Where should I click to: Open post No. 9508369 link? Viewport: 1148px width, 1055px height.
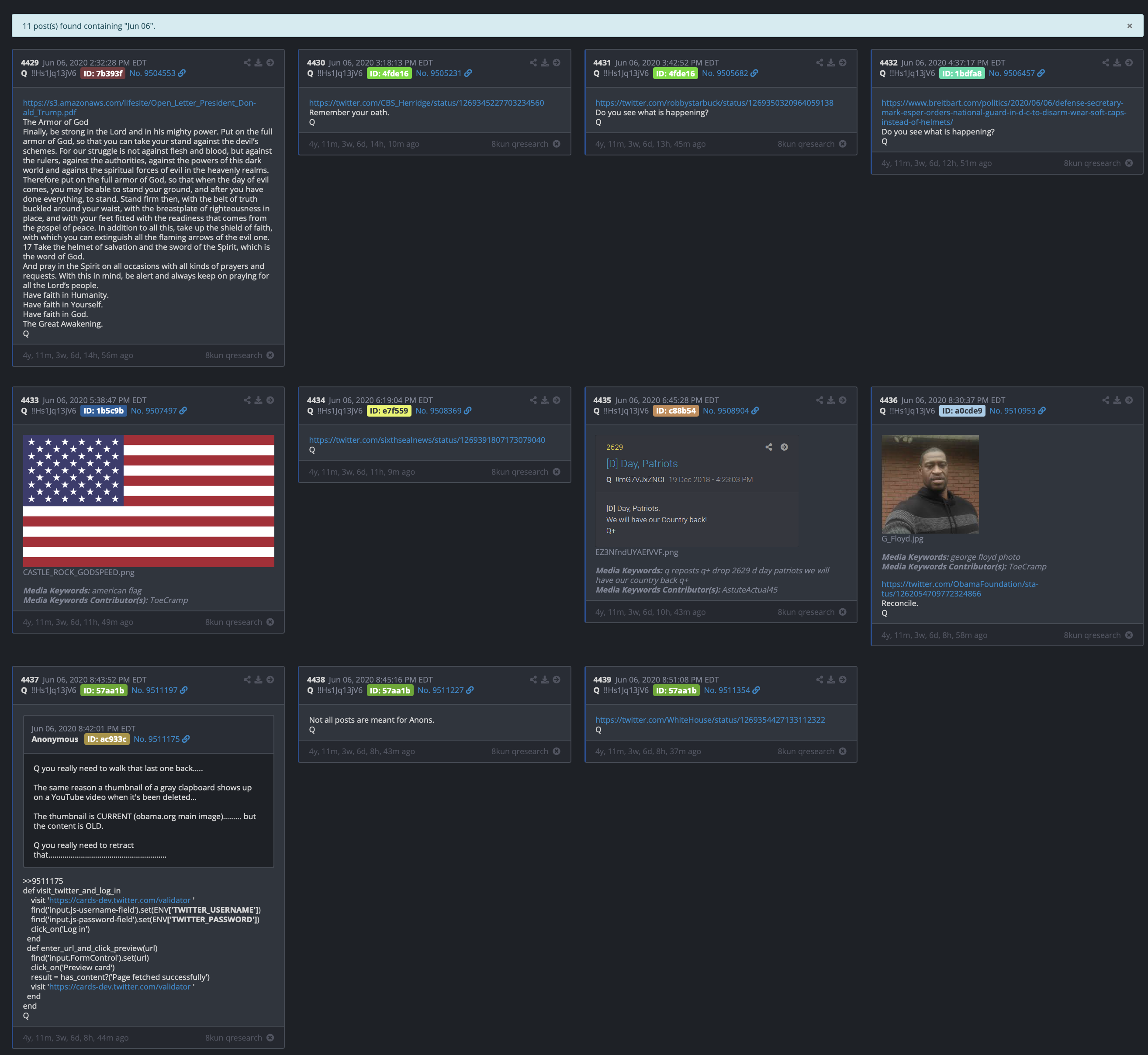[x=438, y=410]
